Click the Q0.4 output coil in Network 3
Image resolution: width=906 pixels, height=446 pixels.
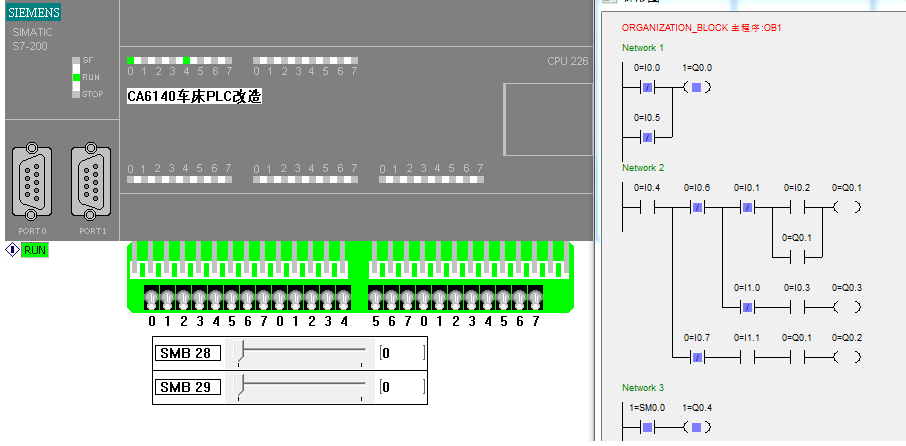tap(697, 428)
